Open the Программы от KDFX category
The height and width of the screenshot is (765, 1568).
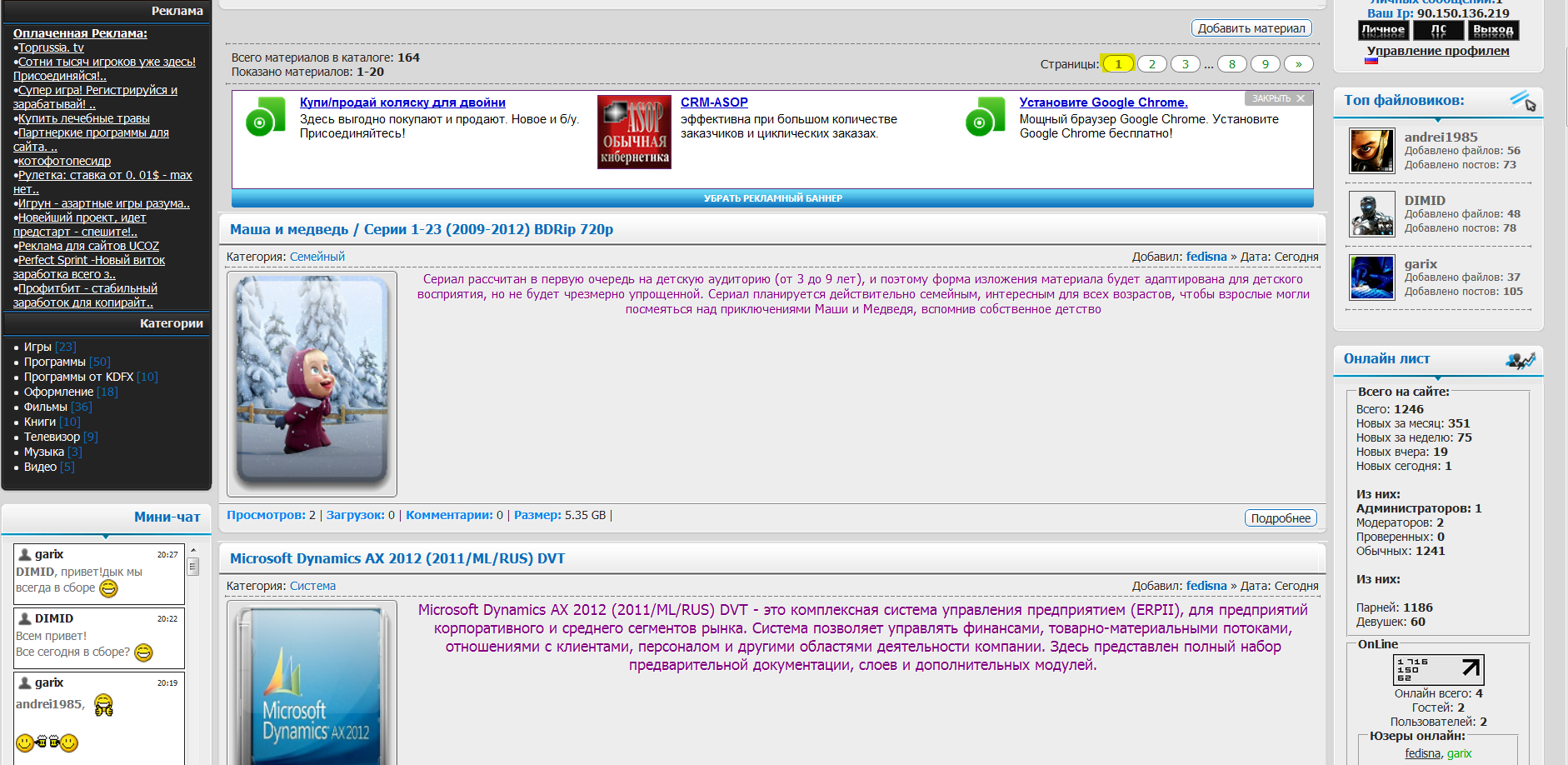pos(78,377)
